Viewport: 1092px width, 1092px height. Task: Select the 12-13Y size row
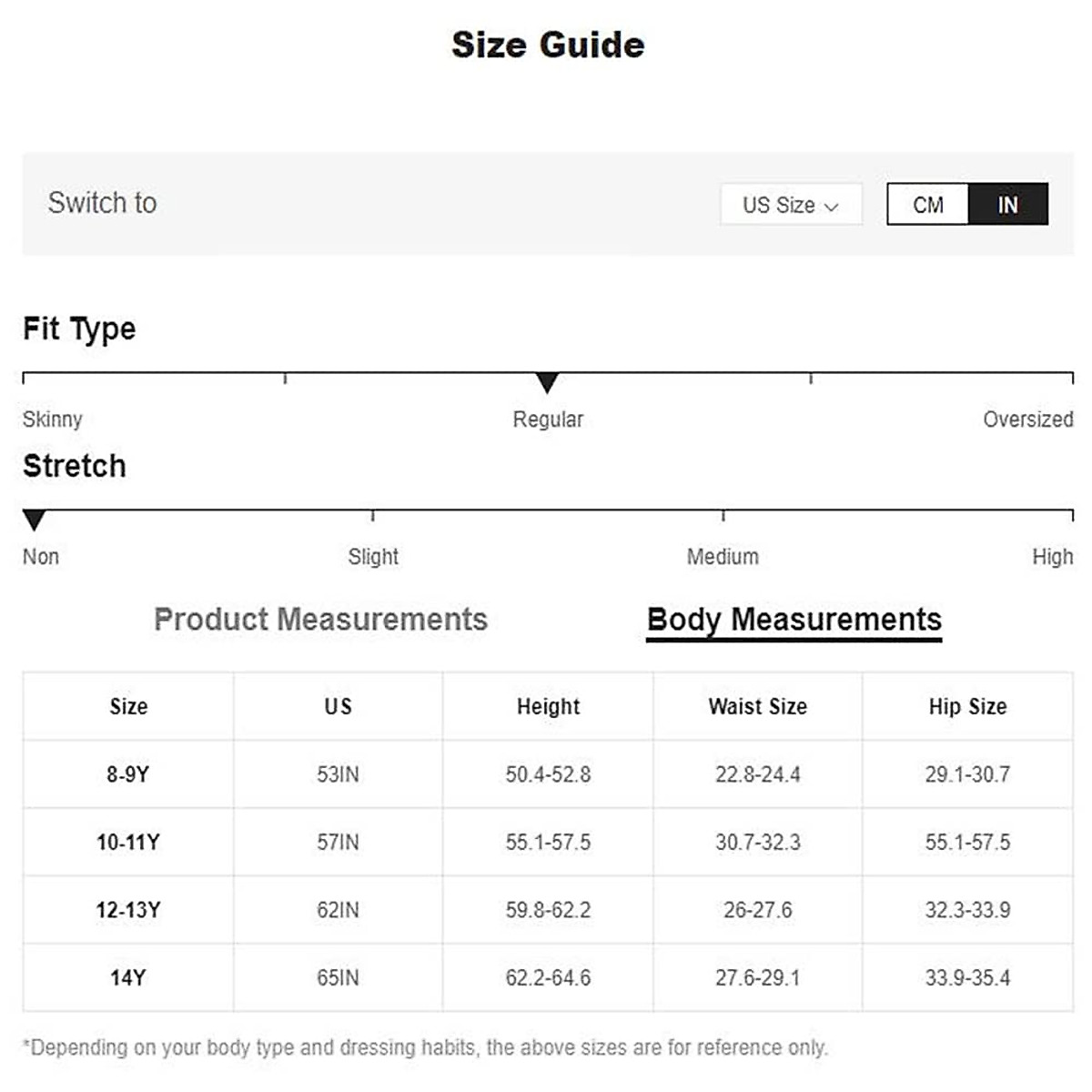[128, 910]
